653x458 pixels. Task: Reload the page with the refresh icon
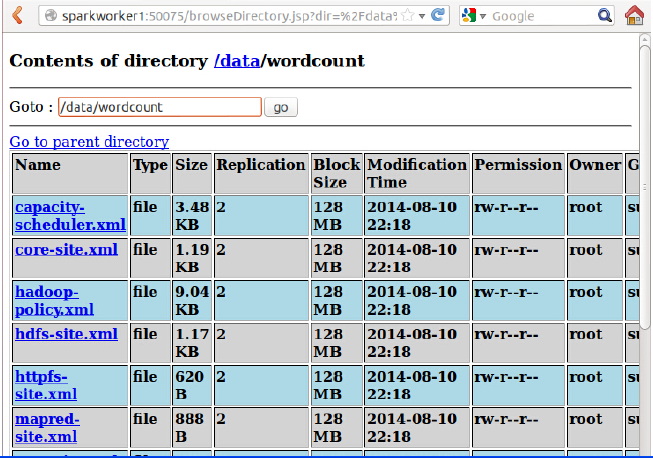click(x=438, y=15)
